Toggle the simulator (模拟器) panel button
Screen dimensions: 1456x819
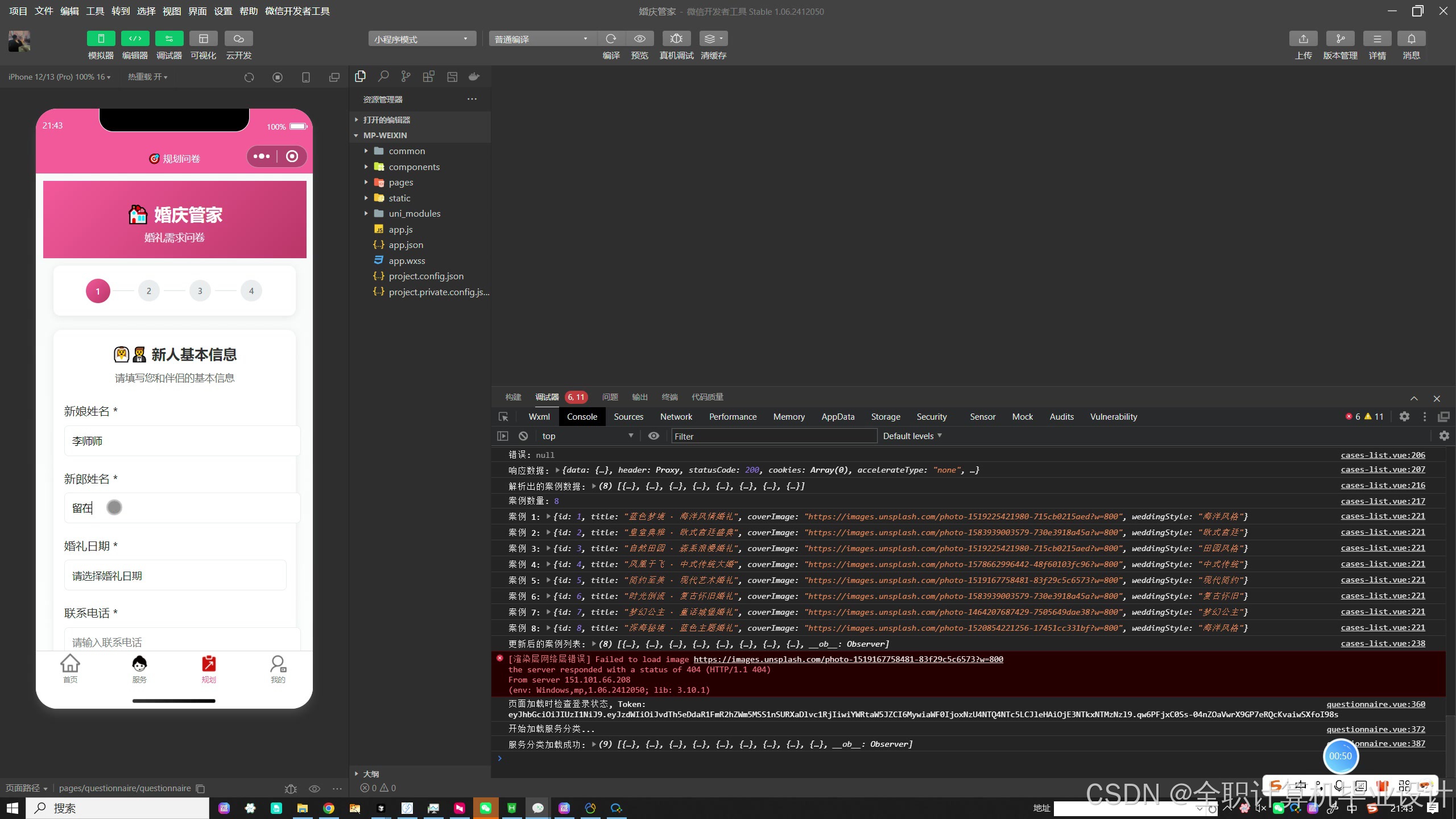click(101, 39)
